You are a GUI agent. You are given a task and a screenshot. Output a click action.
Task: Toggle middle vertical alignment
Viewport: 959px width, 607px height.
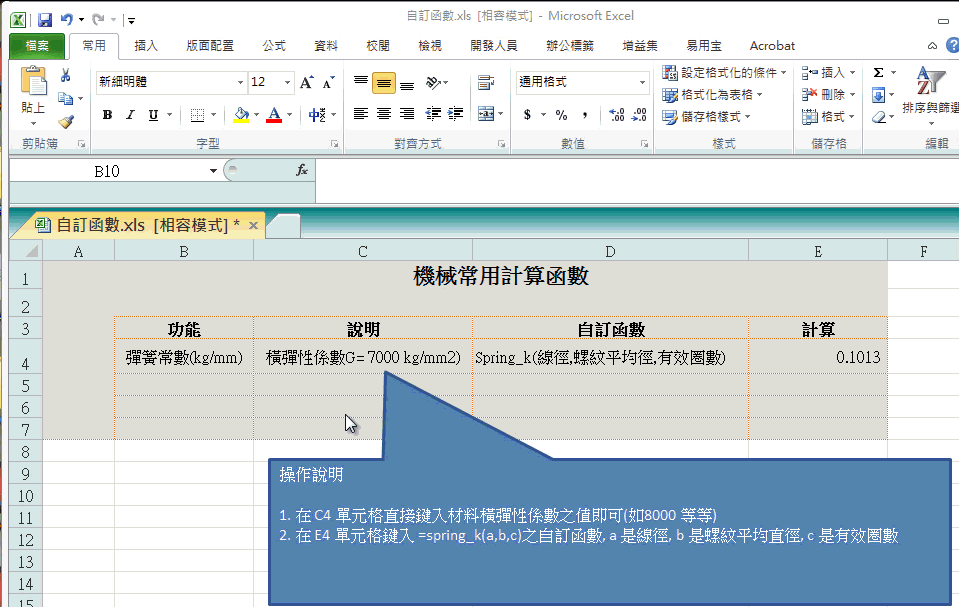[384, 83]
